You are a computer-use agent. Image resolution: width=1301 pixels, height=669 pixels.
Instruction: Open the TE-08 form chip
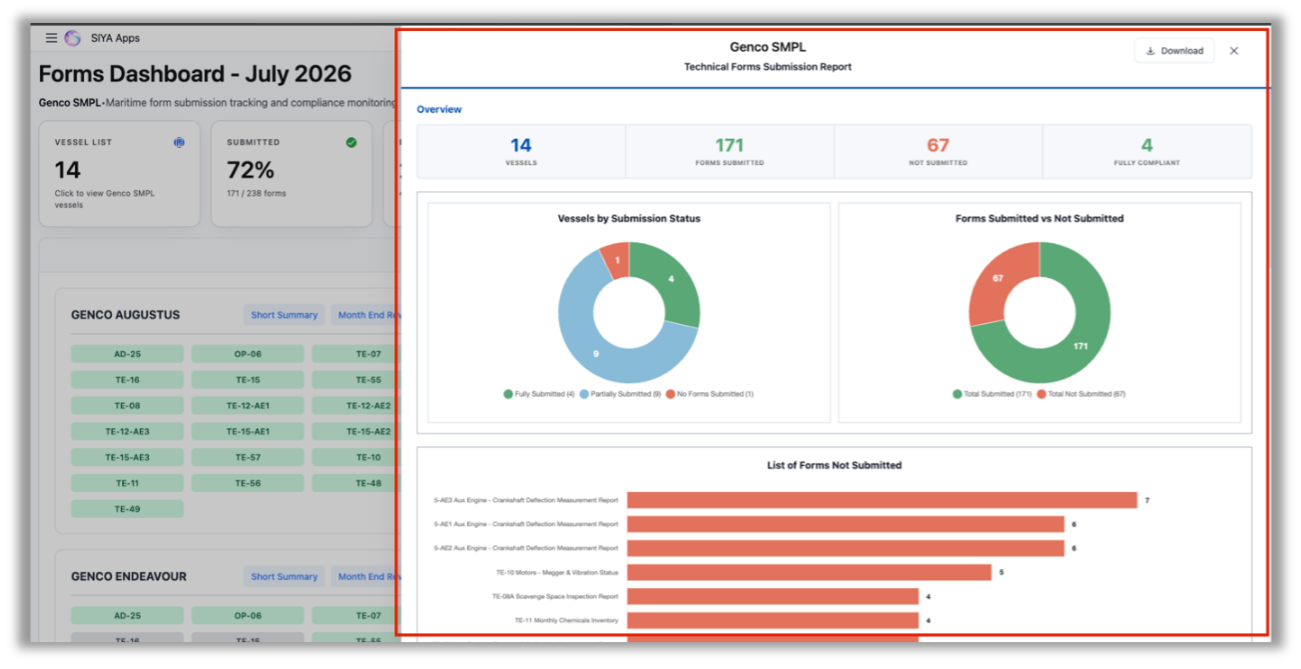click(127, 406)
